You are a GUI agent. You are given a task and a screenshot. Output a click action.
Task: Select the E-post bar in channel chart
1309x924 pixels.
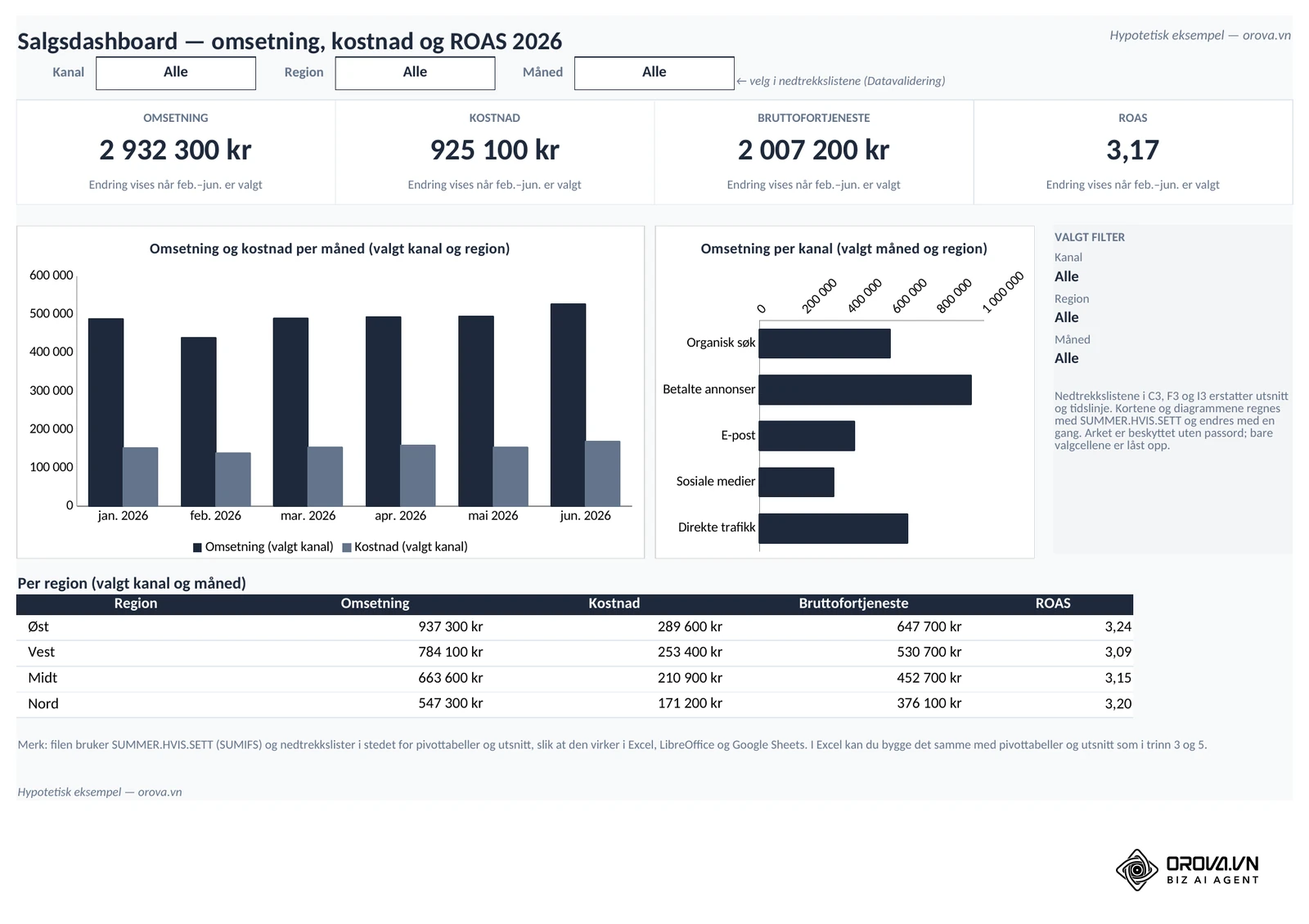point(807,436)
